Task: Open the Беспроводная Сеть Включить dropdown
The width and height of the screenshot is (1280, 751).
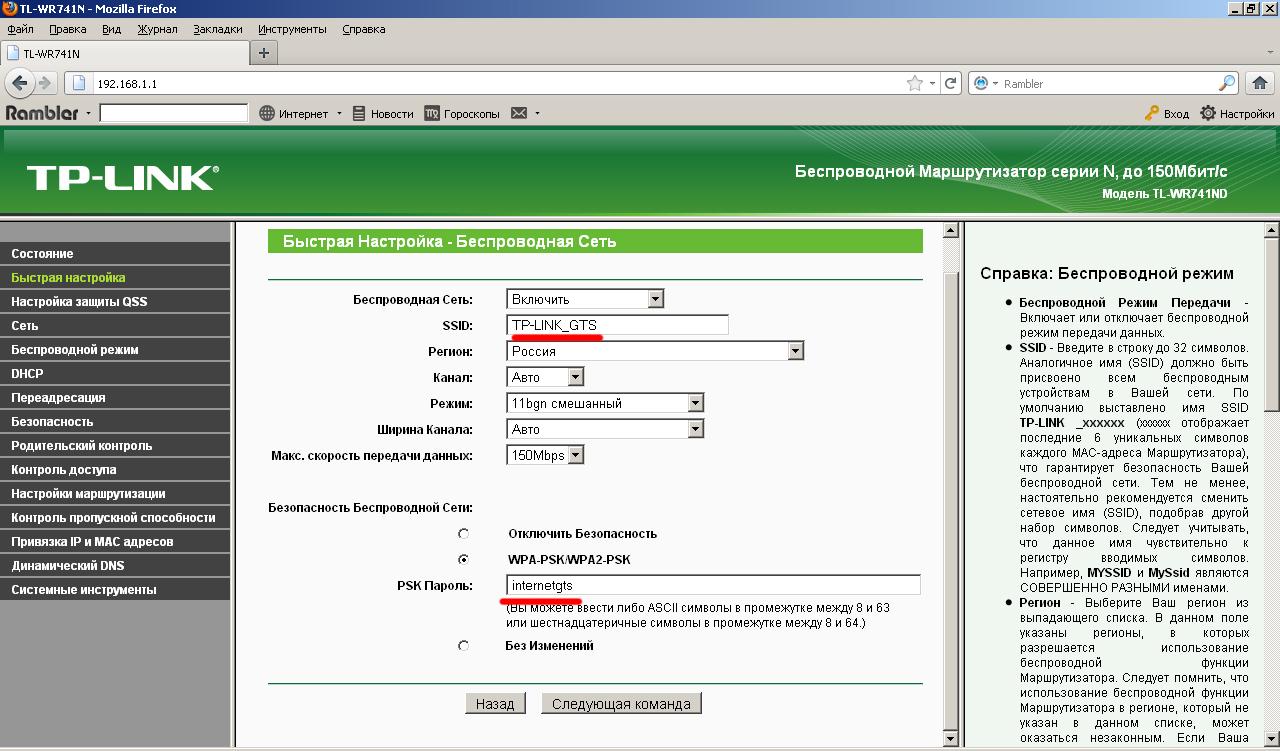Action: 585,299
